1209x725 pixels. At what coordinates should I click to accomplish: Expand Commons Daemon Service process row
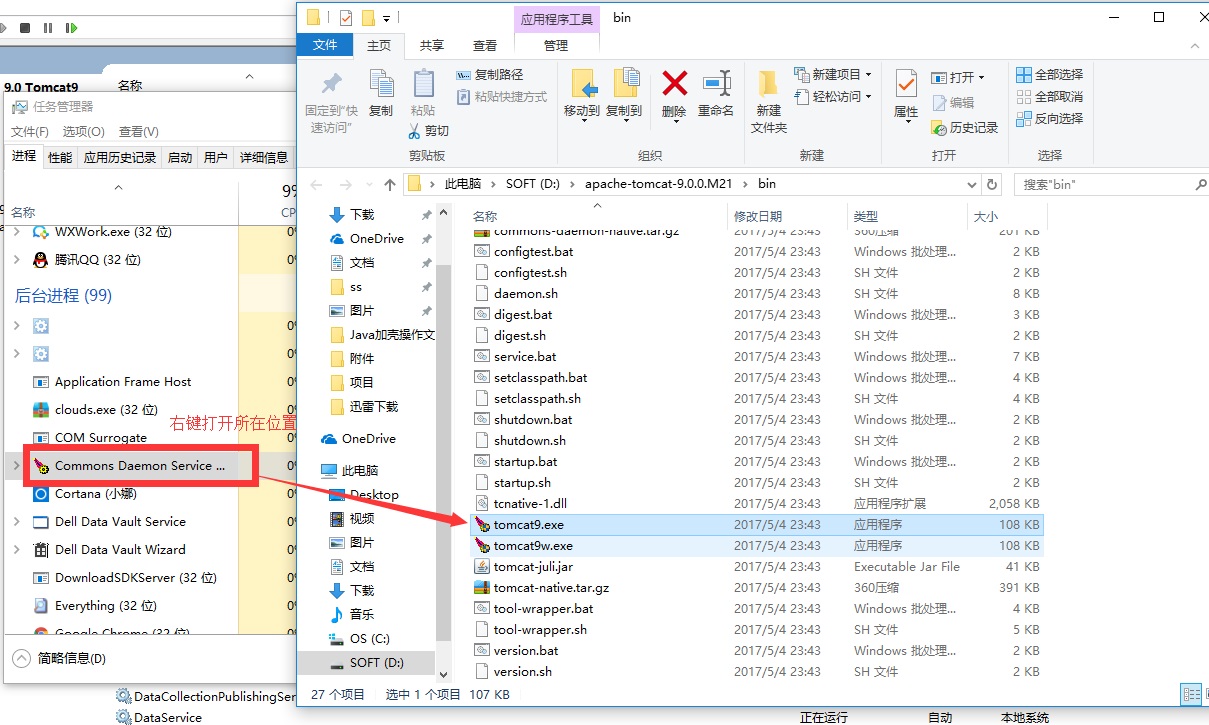click(x=16, y=466)
